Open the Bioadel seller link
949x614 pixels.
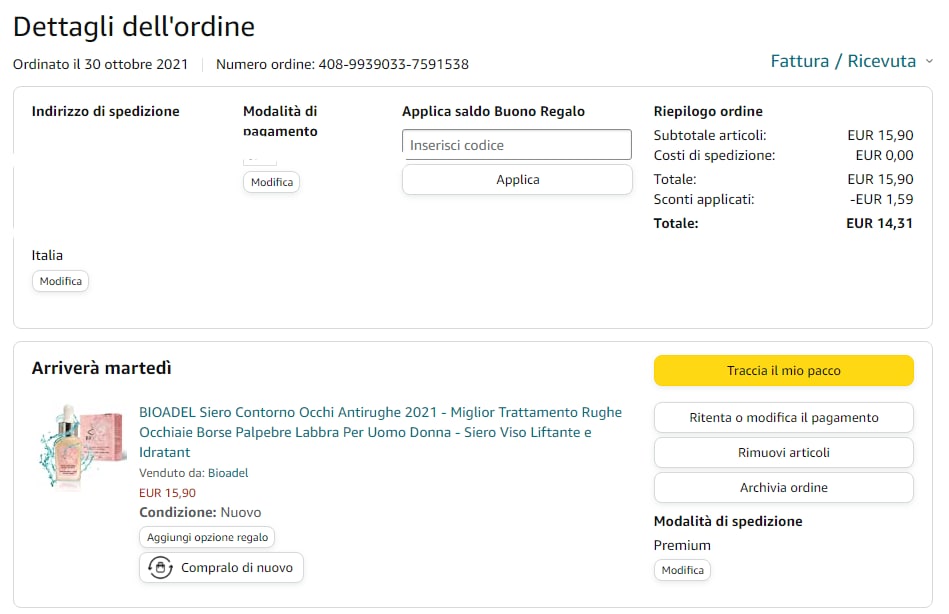pyautogui.click(x=228, y=473)
